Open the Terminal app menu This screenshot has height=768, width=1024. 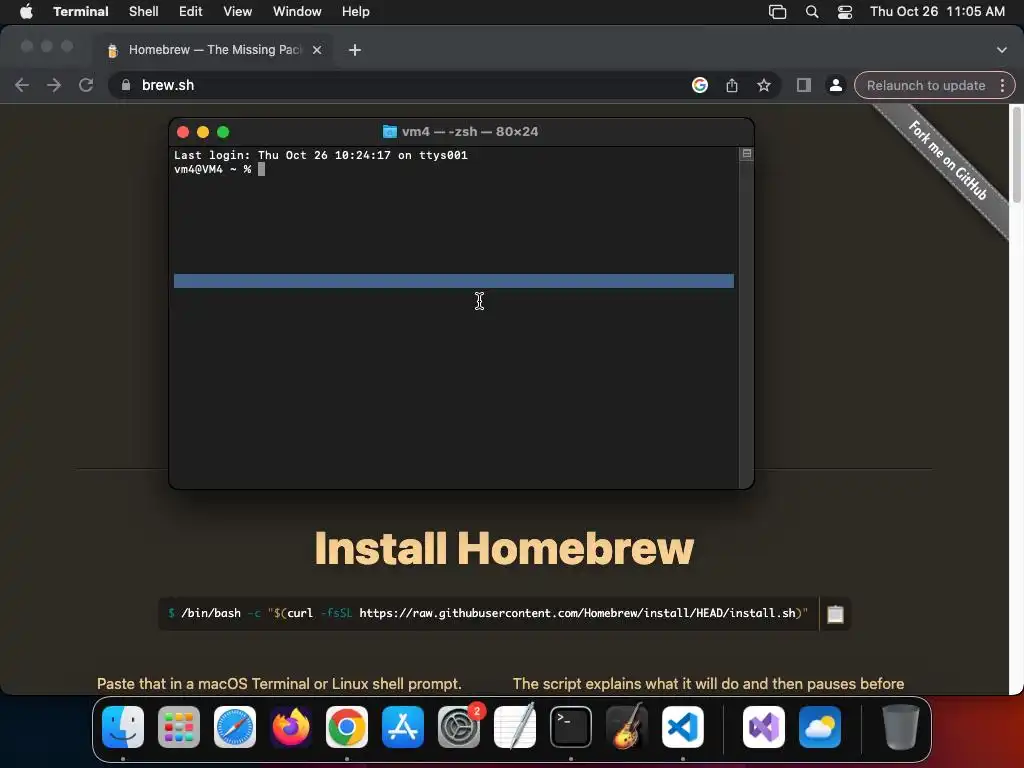click(x=80, y=11)
